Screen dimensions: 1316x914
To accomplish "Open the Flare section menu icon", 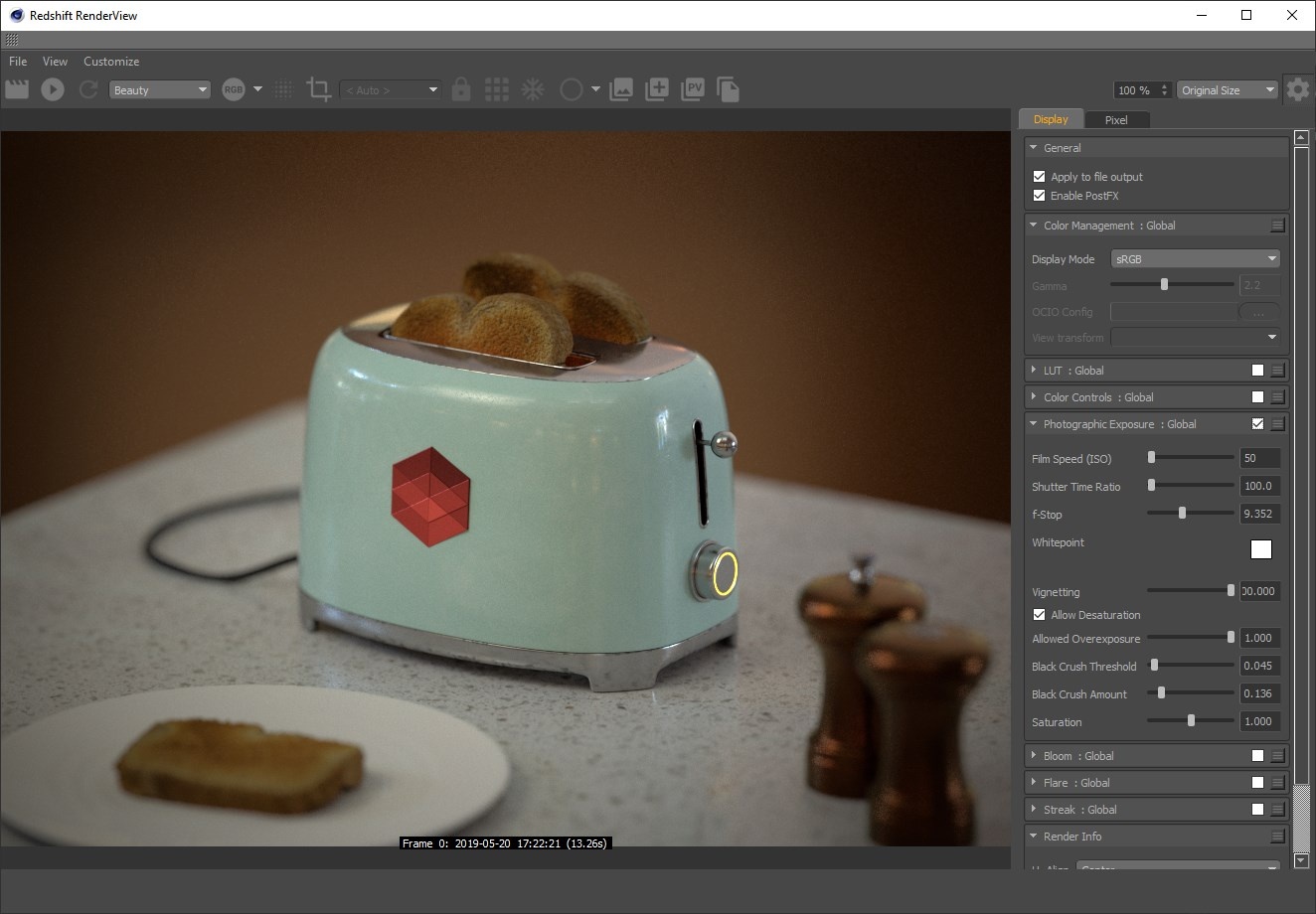I will click(1278, 783).
